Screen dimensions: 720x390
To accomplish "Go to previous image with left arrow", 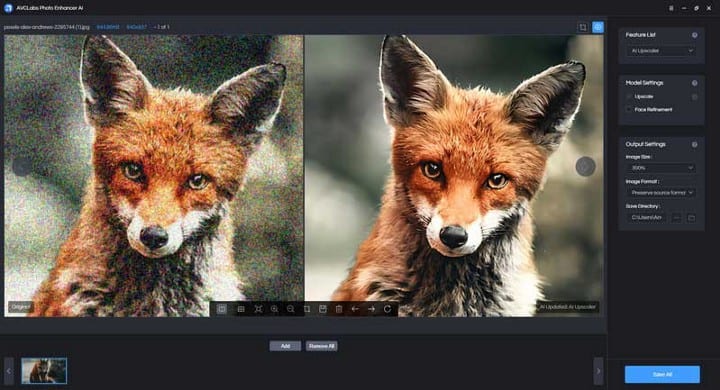I will pyautogui.click(x=355, y=309).
